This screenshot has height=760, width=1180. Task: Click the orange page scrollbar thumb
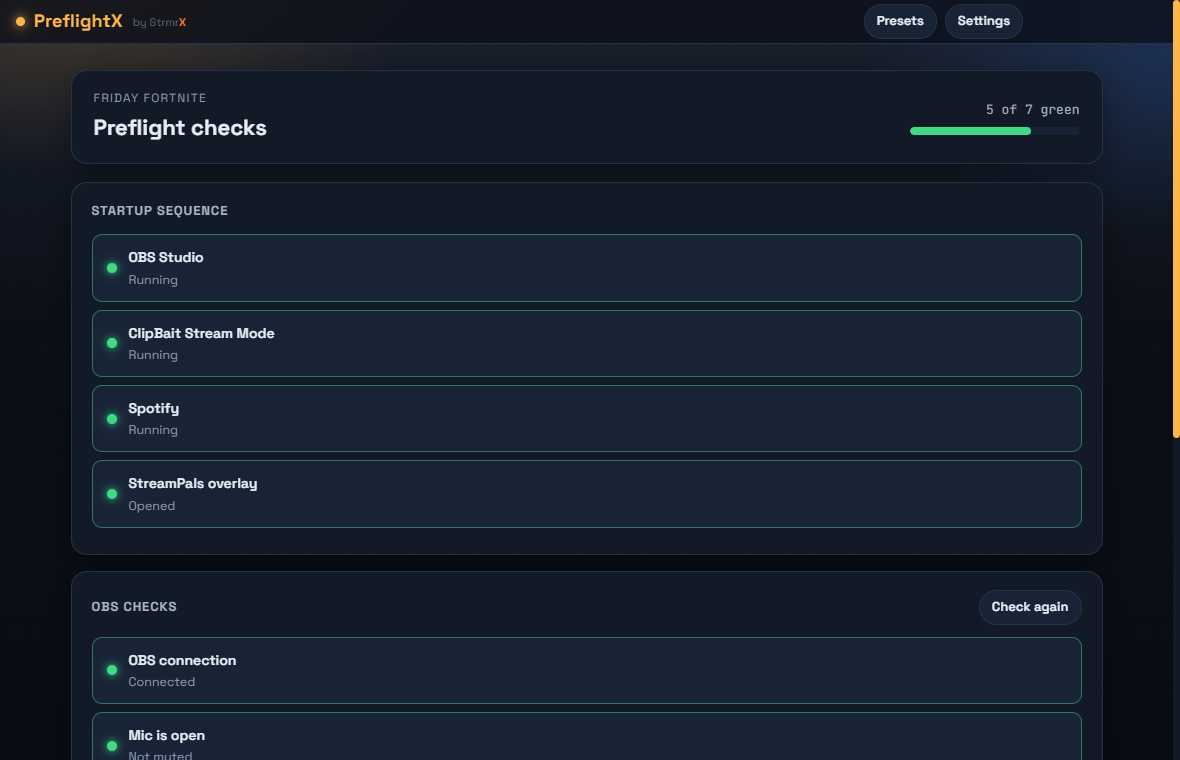[1176, 218]
